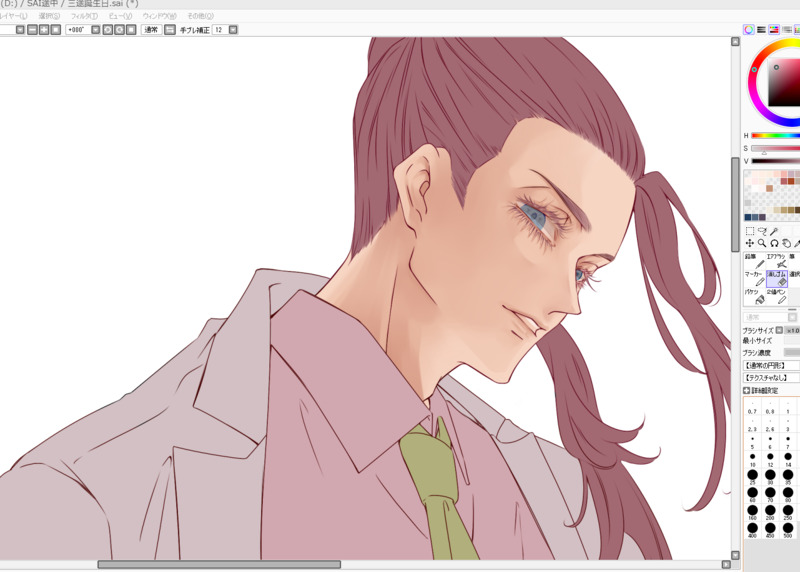800x572 pixels.
Task: Select brush size 70 preset
Action: [770, 494]
